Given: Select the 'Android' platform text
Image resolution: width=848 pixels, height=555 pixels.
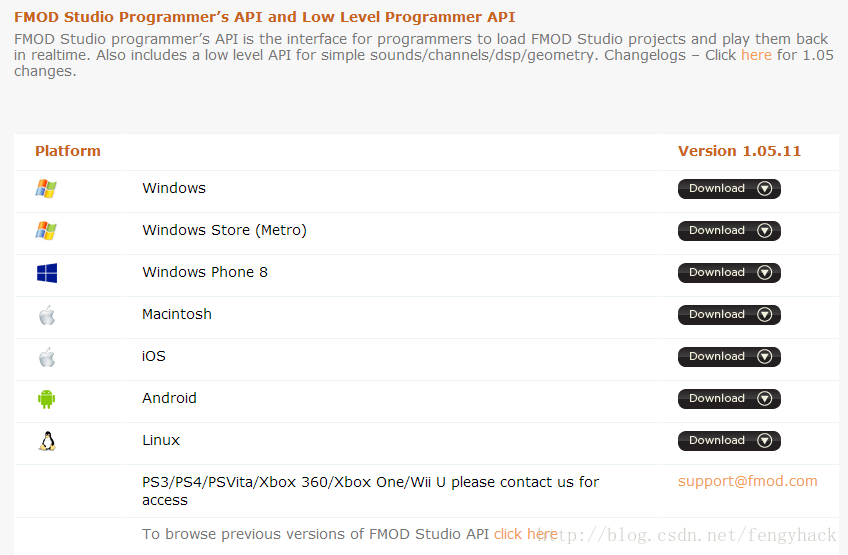Looking at the screenshot, I should (169, 398).
